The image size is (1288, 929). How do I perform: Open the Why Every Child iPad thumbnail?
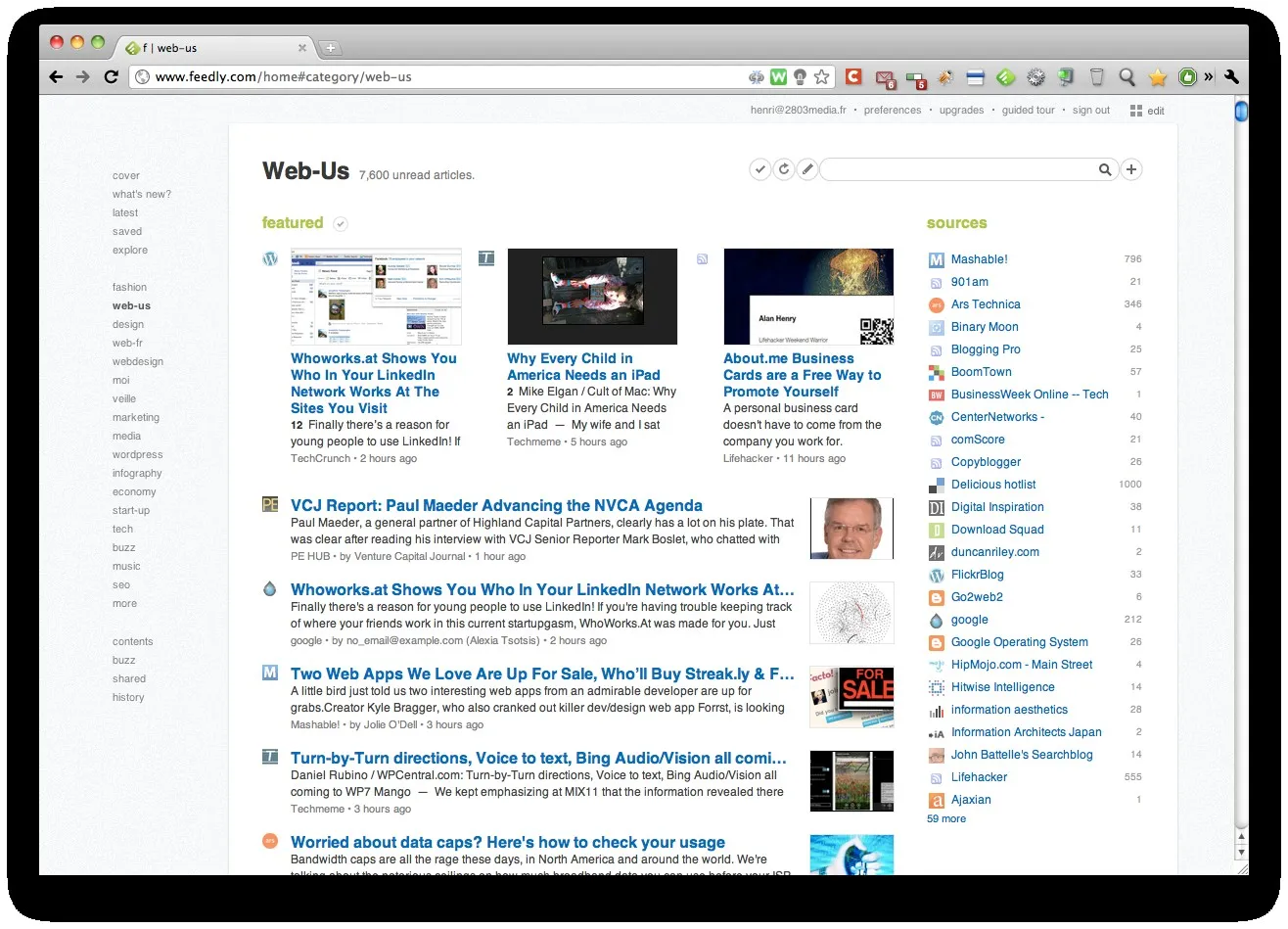[592, 297]
